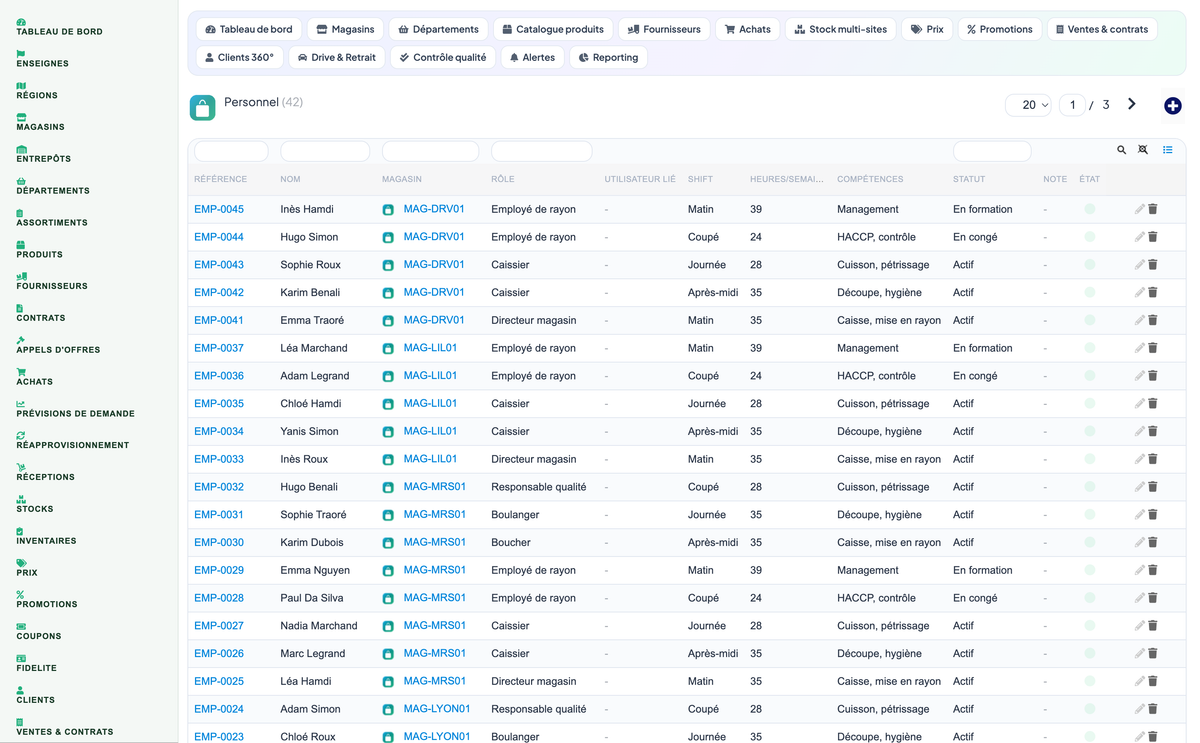This screenshot has width=1200, height=743.
Task: Go to Régions in the sidebar
Action: [37, 91]
